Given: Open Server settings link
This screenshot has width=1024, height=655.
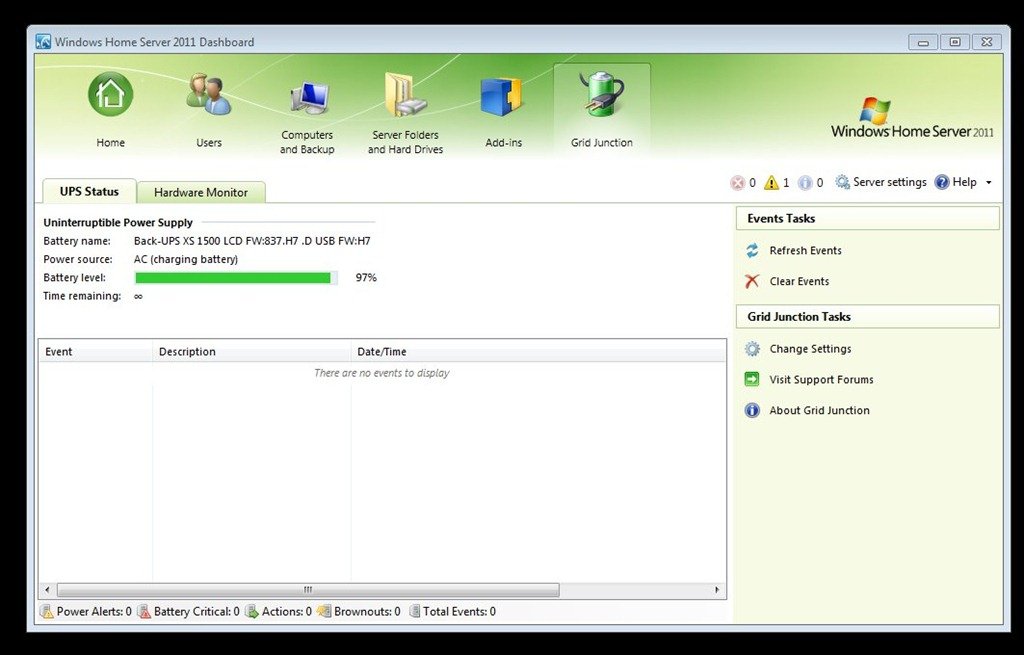Looking at the screenshot, I should pyautogui.click(x=889, y=182).
